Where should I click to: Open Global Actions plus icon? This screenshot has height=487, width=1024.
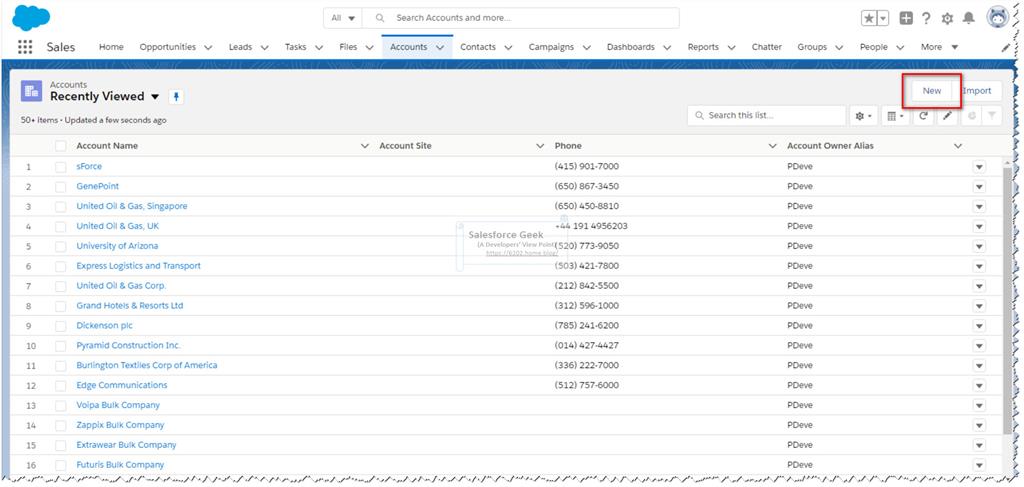click(x=906, y=18)
